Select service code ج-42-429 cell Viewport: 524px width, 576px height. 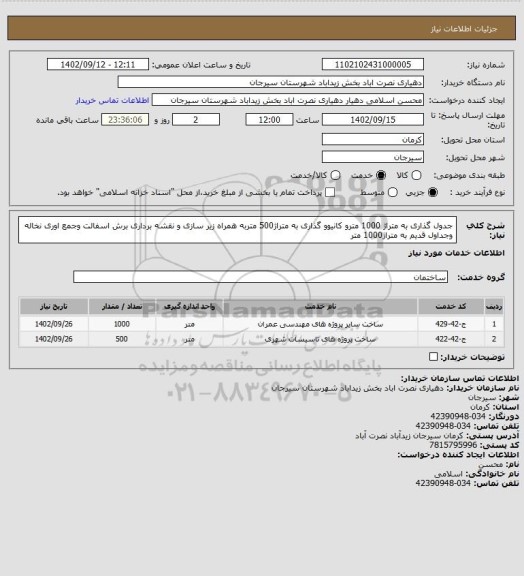[x=451, y=324]
